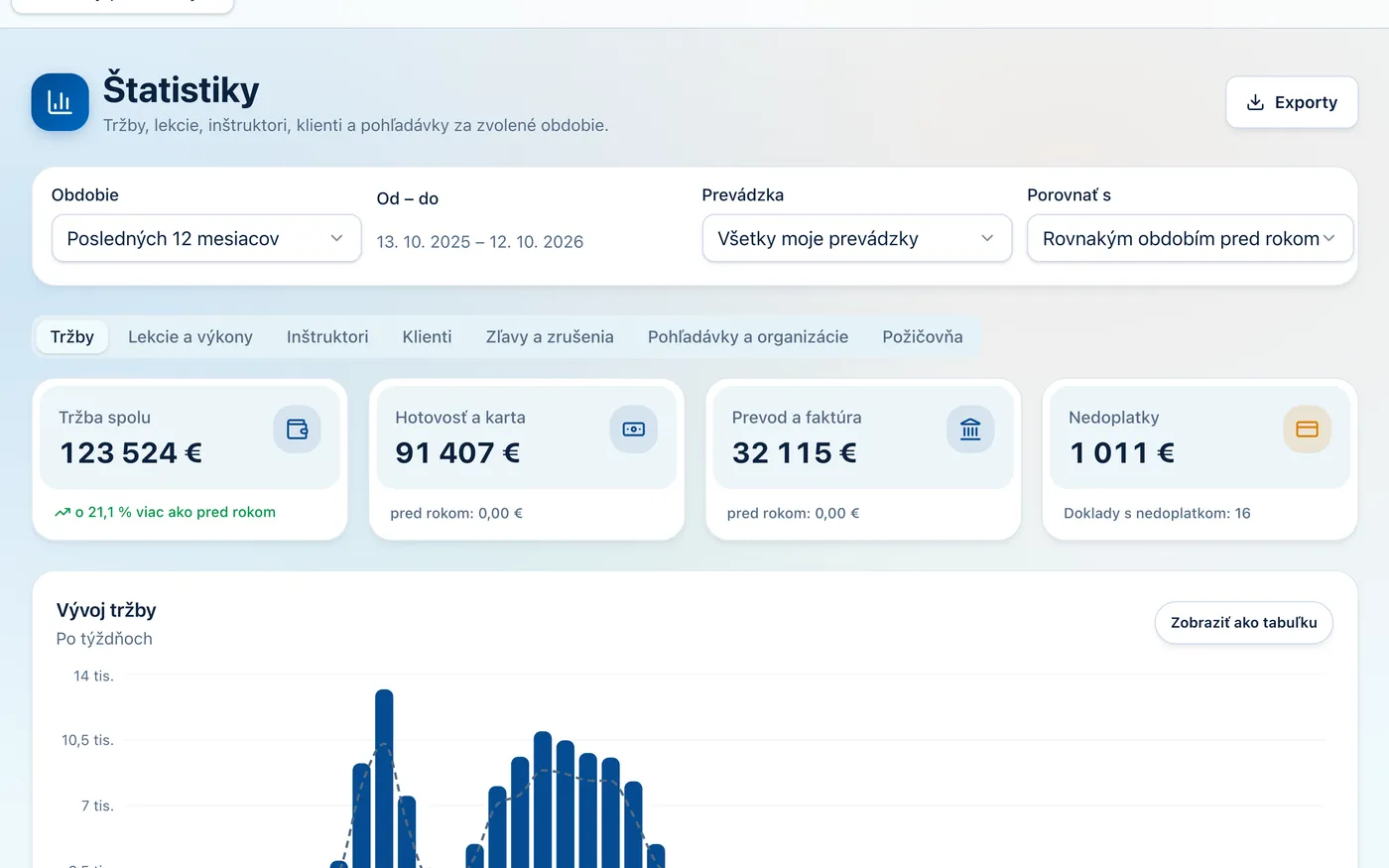The width and height of the screenshot is (1389, 868).
Task: Click the download icon in Exporty button
Action: tap(1255, 102)
